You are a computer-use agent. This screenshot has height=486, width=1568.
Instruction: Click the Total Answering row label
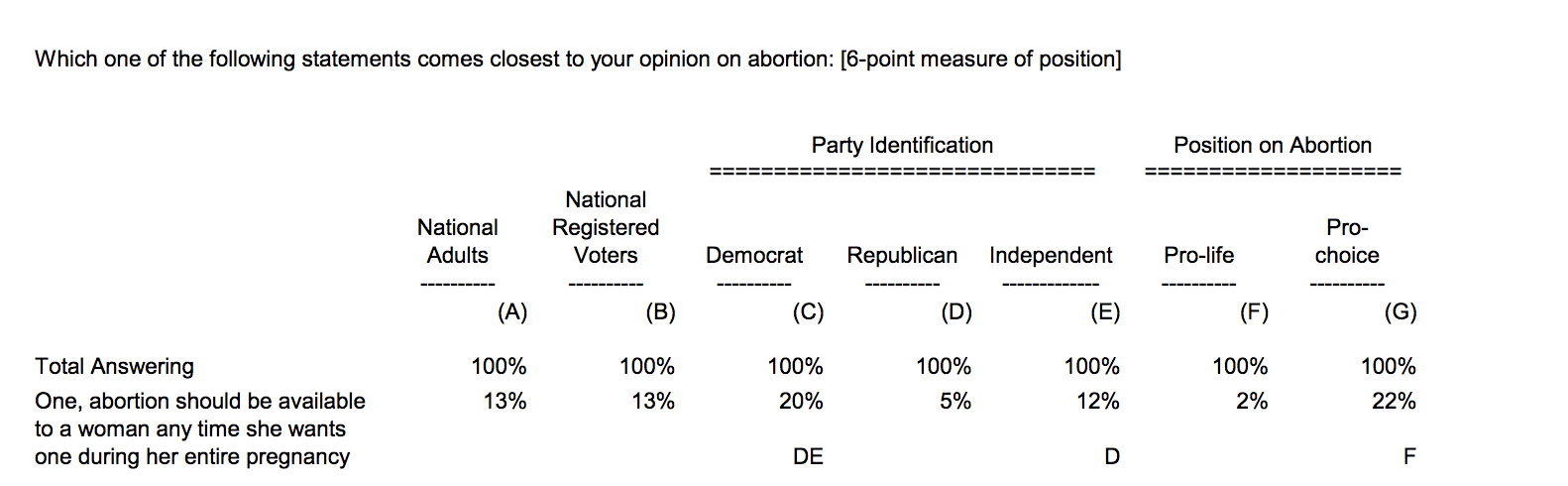(x=115, y=367)
